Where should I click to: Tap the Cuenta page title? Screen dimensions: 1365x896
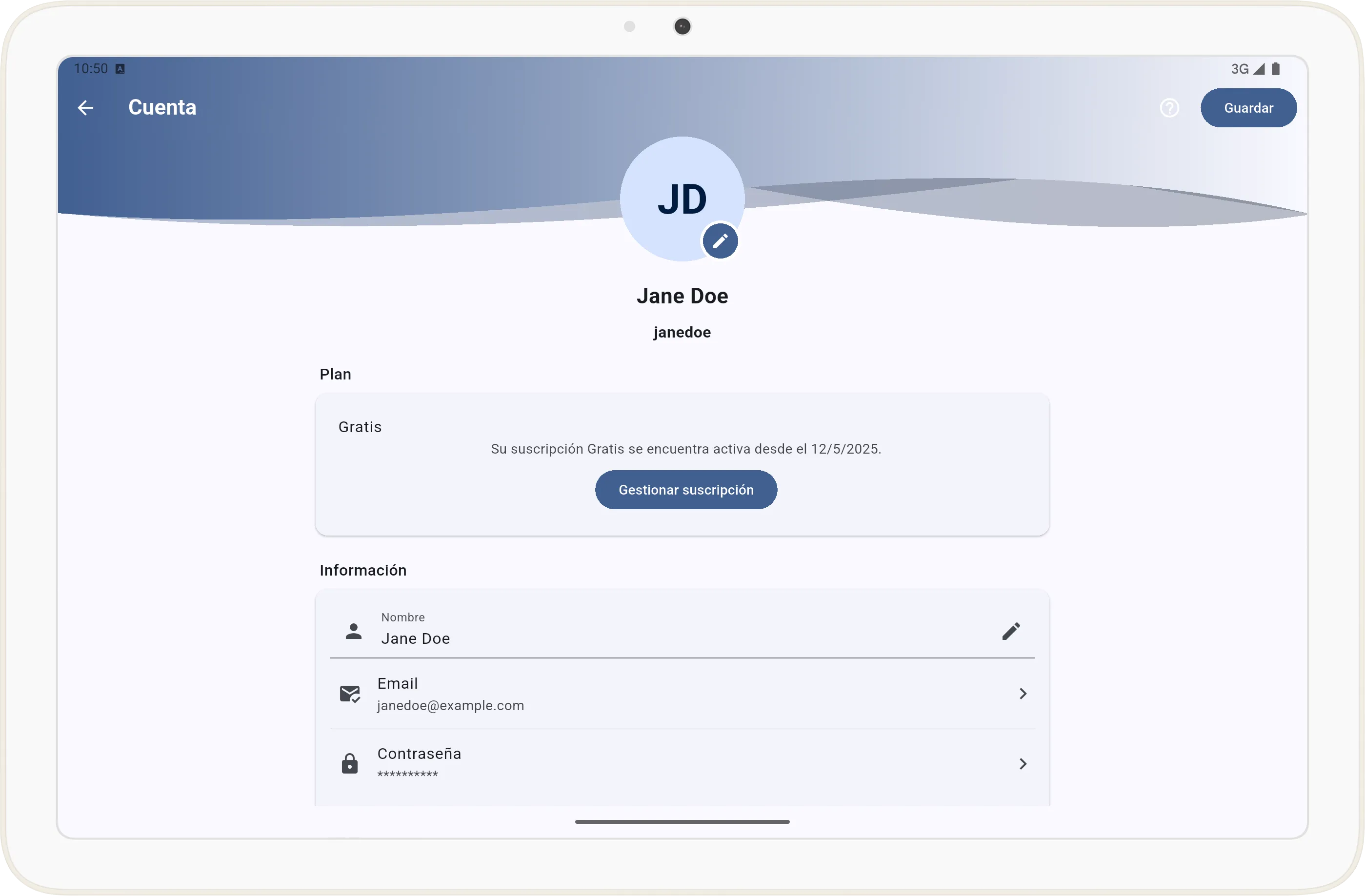[x=162, y=108]
